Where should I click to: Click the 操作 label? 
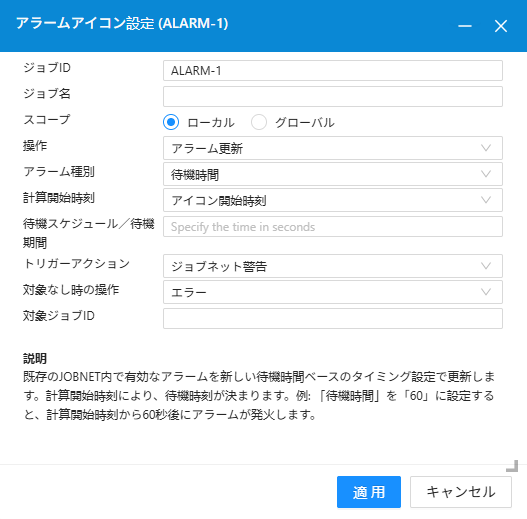(35, 146)
